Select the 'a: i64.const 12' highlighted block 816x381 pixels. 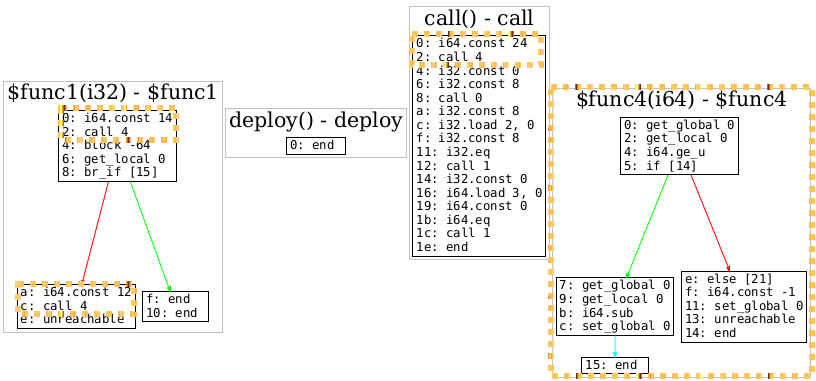76,299
